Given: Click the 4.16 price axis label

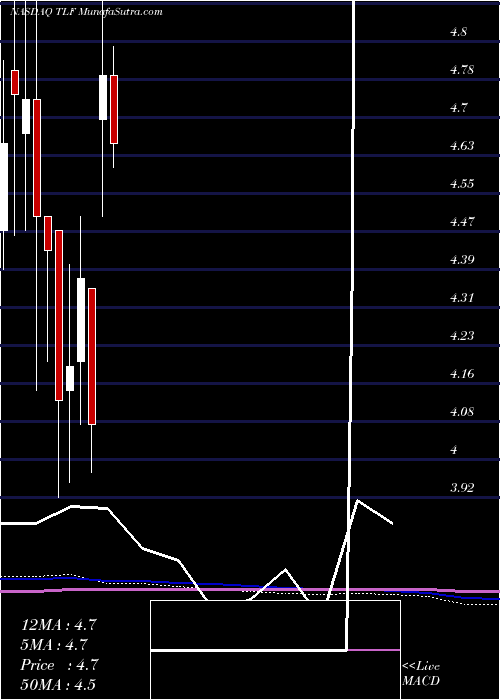Looking at the screenshot, I should 462,374.
